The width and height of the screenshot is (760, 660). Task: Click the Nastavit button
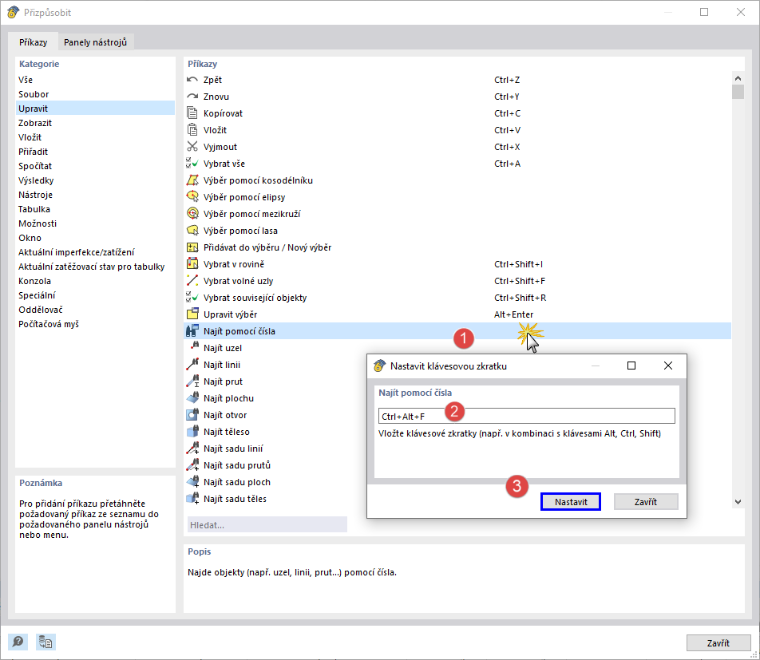[570, 502]
